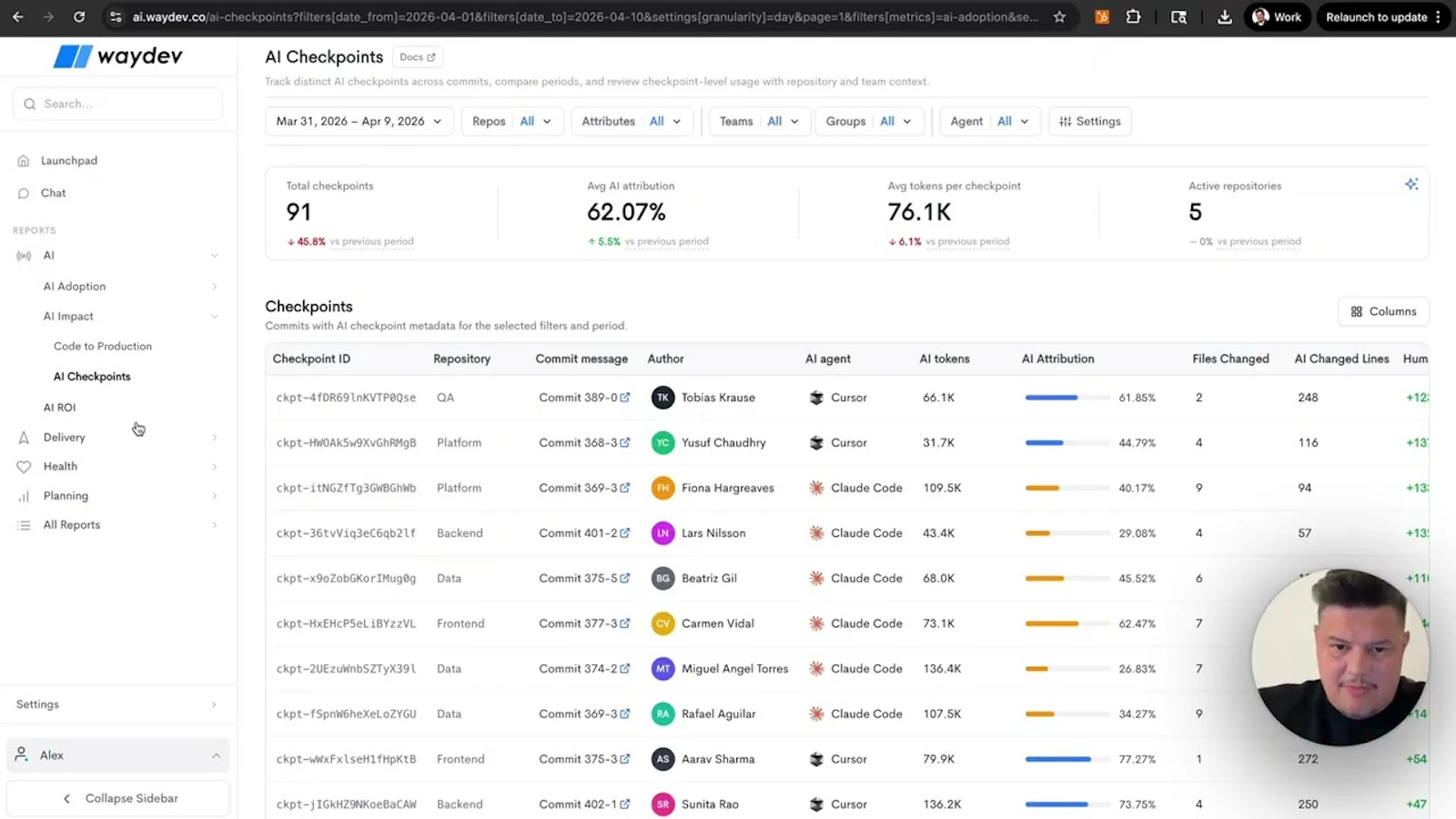Open the All Reports list icon
The image size is (1456, 819).
pyautogui.click(x=25, y=524)
